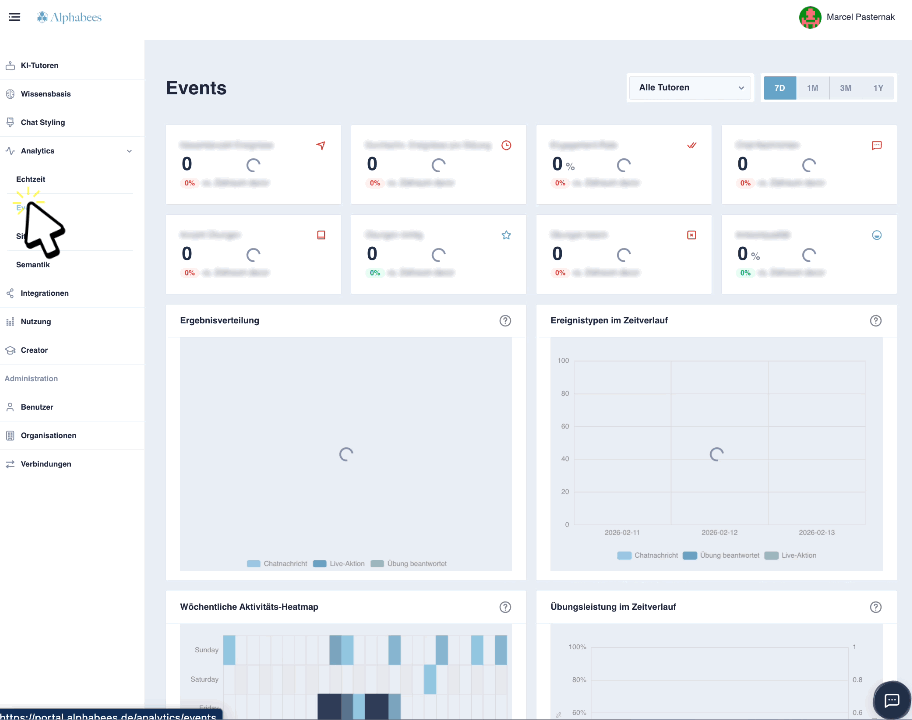Open the chat widget bubble icon
The image size is (912, 720).
pyautogui.click(x=892, y=700)
